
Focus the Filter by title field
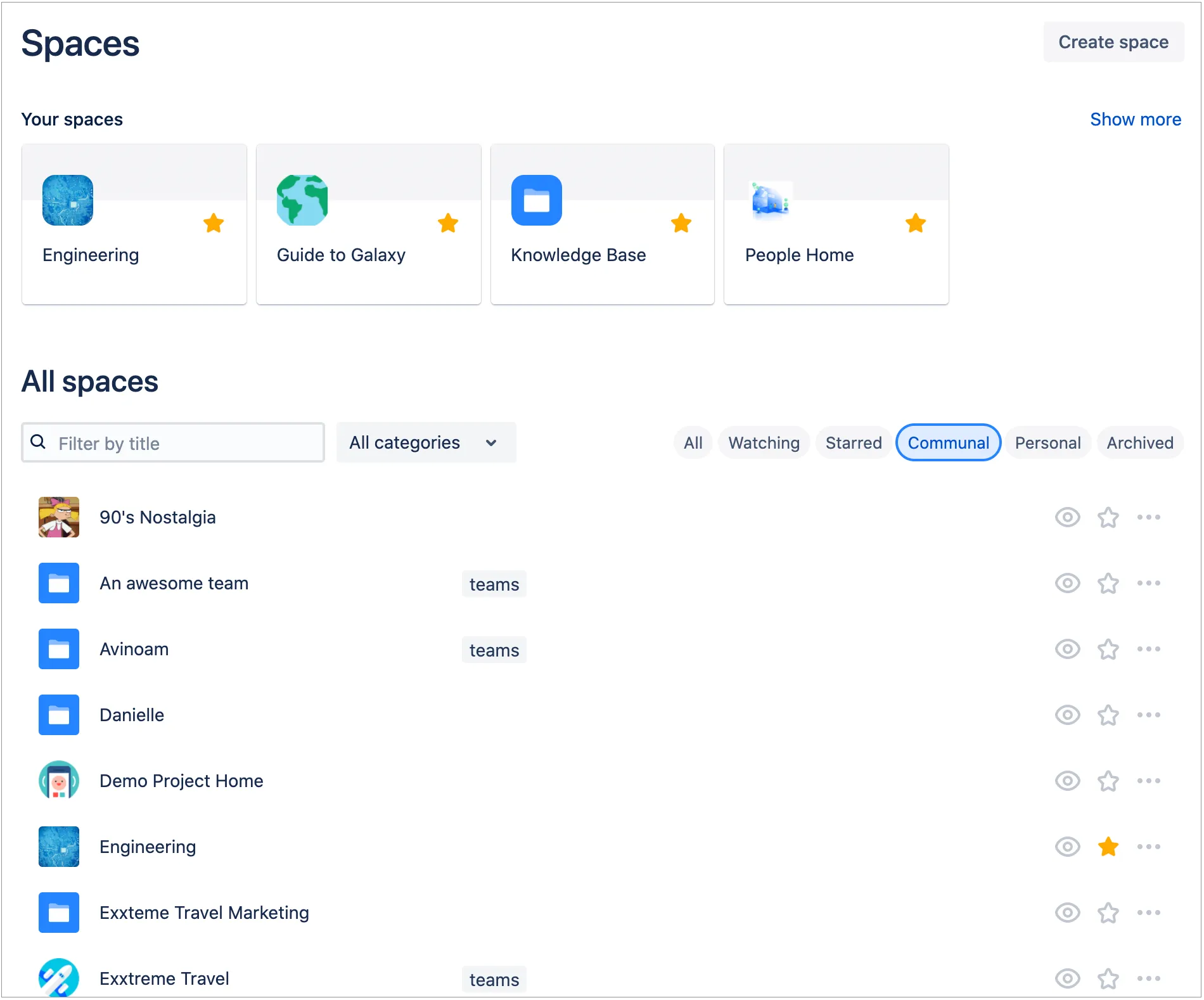[x=173, y=442]
